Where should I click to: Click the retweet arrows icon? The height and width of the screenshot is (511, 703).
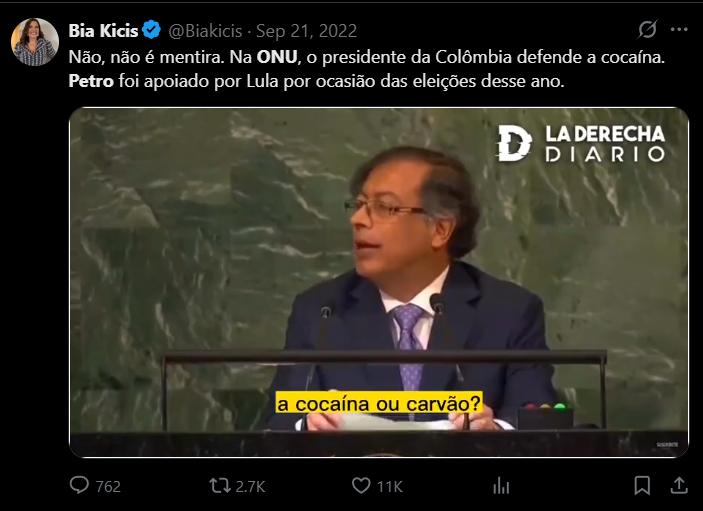pyautogui.click(x=220, y=485)
